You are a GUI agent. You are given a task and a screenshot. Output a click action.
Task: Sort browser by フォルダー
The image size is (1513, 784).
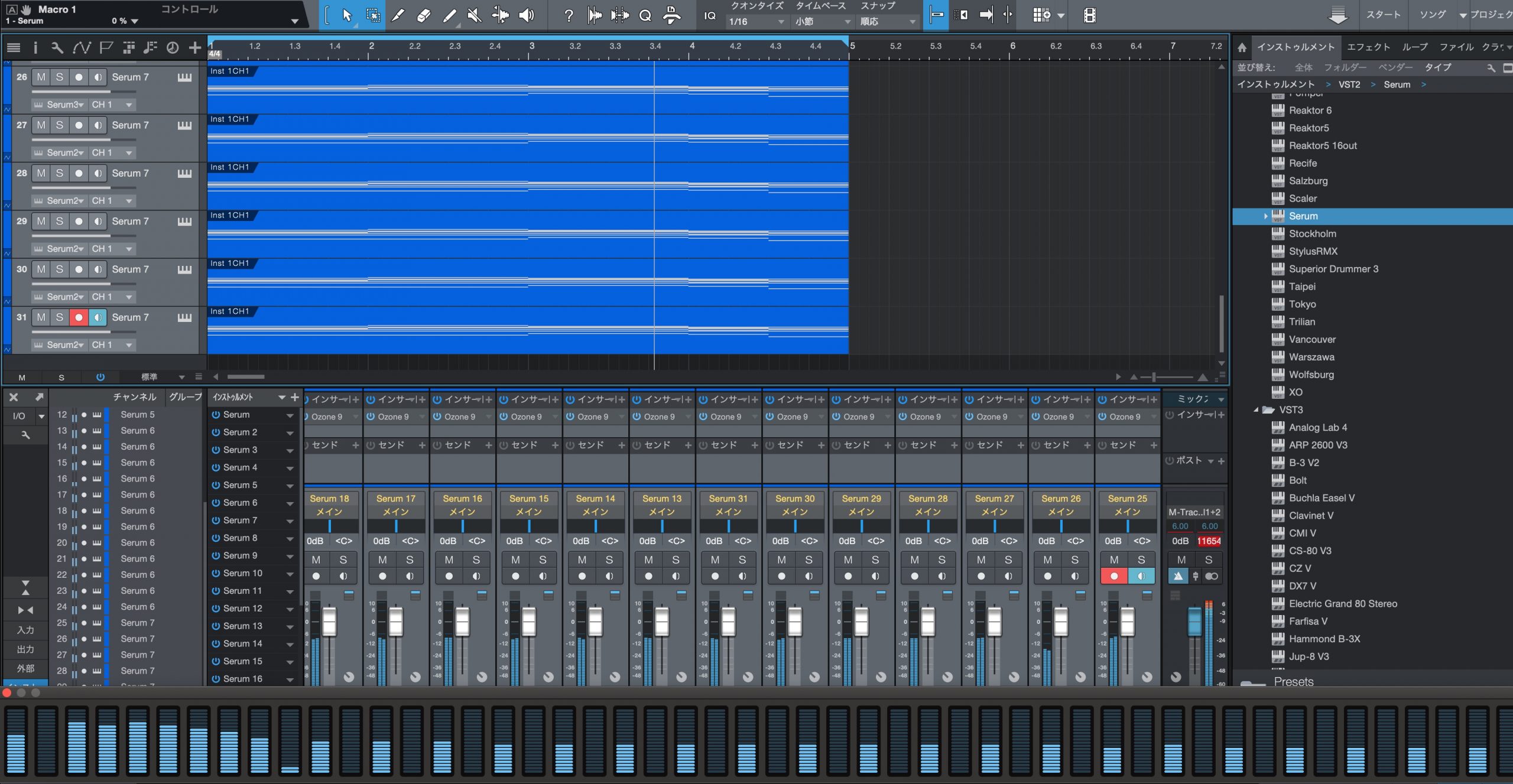pyautogui.click(x=1345, y=67)
